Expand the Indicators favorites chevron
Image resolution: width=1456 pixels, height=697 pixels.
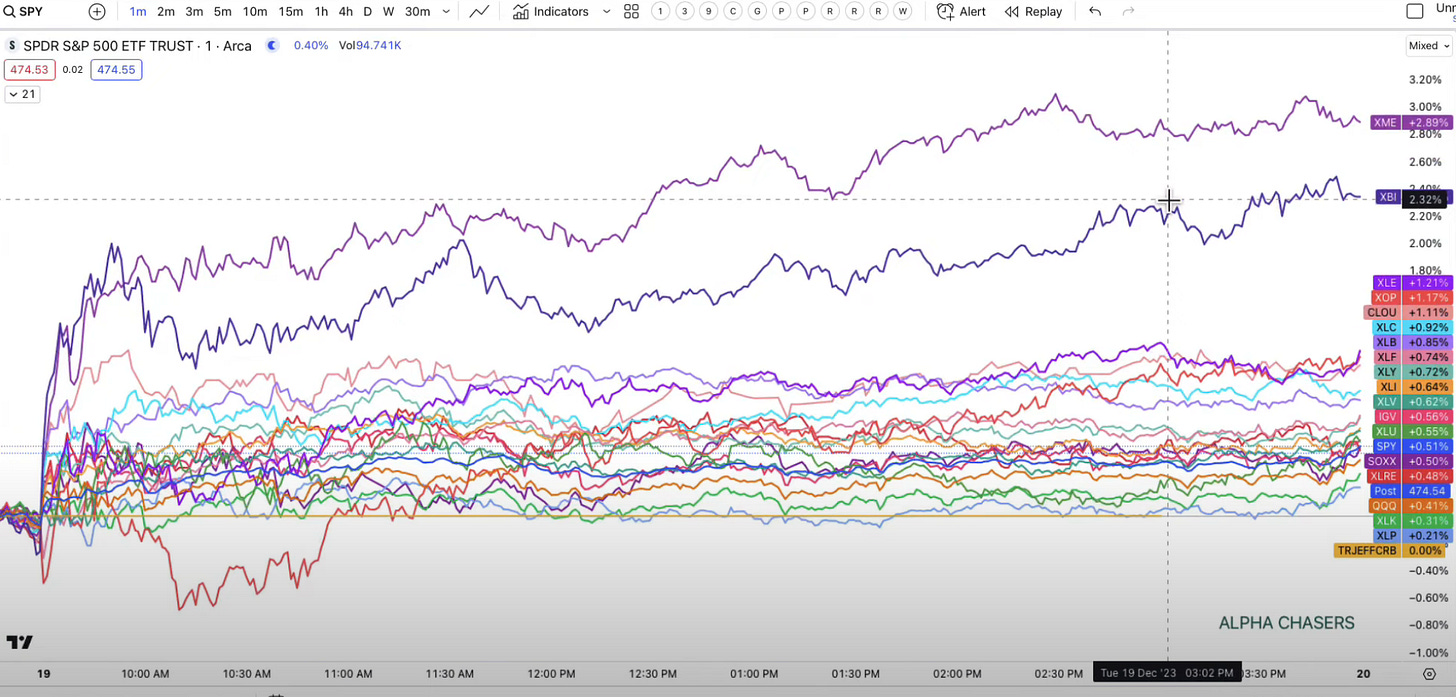pyautogui.click(x=606, y=12)
